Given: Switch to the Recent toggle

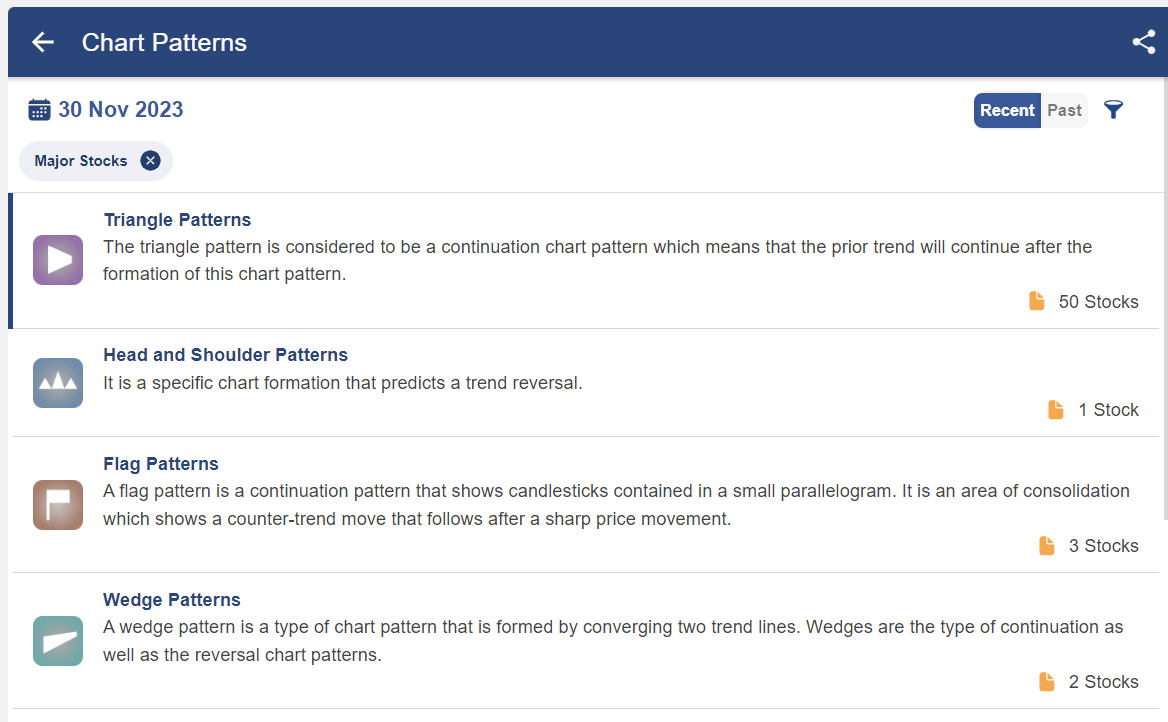Looking at the screenshot, I should point(1007,110).
